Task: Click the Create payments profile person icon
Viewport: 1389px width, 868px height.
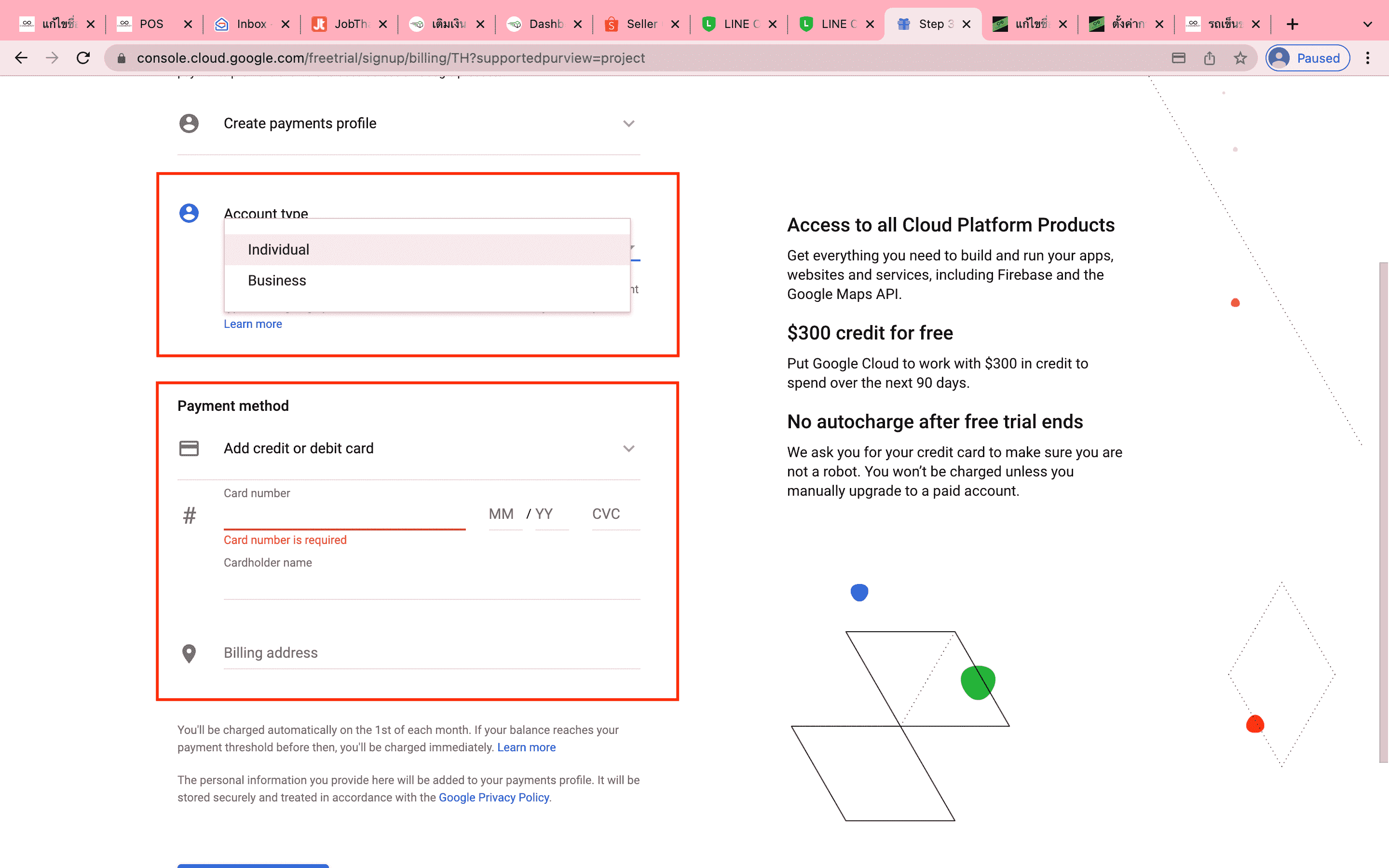Action: [x=189, y=123]
